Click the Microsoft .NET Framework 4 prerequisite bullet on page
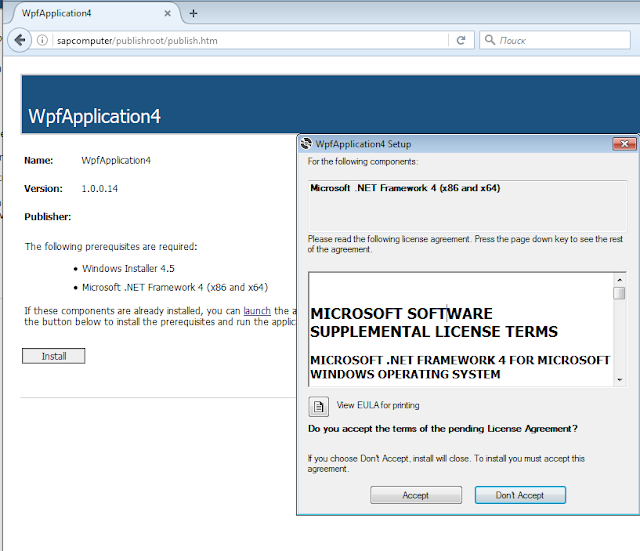The height and width of the screenshot is (551, 640). point(175,287)
